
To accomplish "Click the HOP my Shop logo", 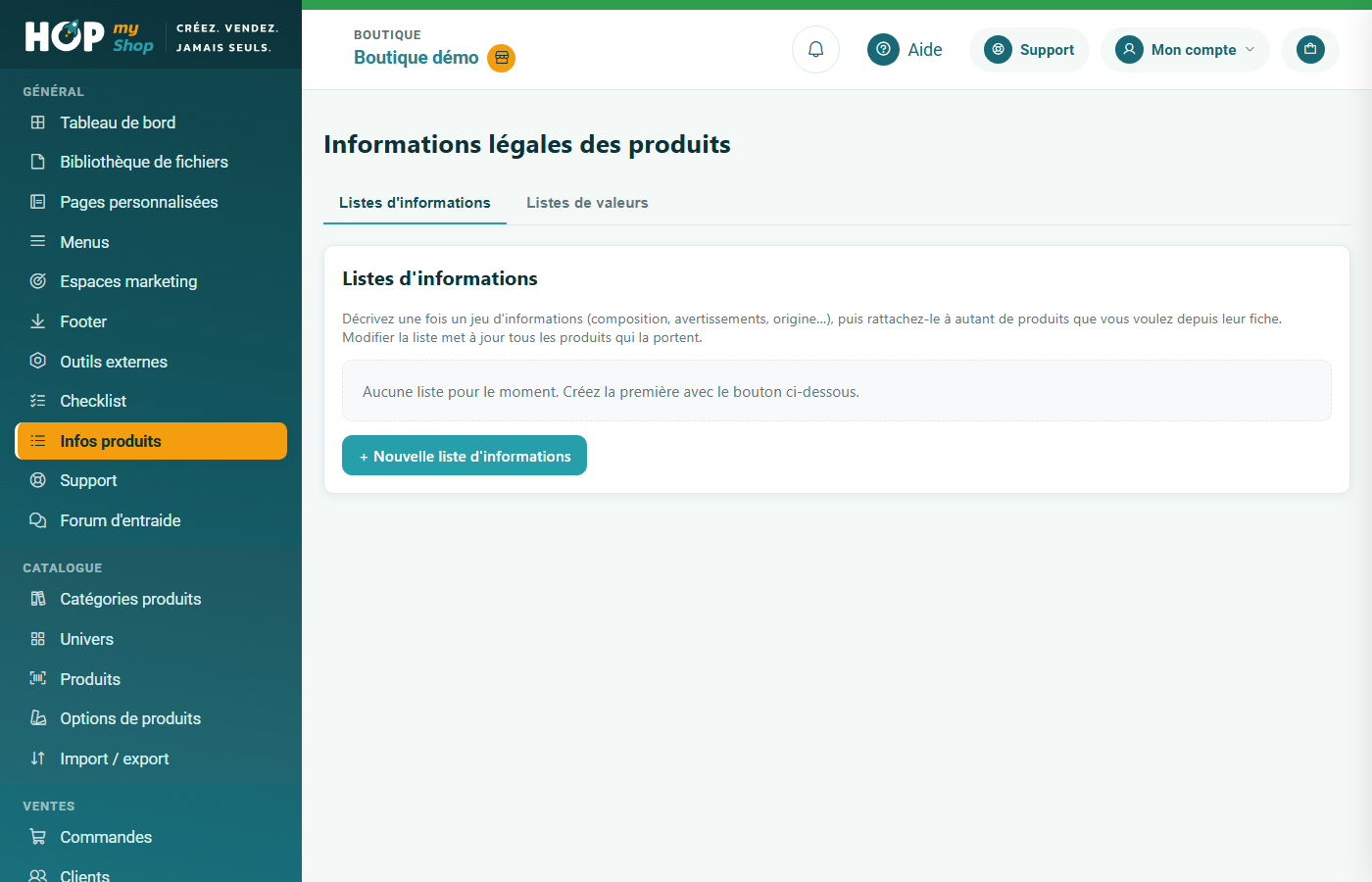I will point(89,36).
